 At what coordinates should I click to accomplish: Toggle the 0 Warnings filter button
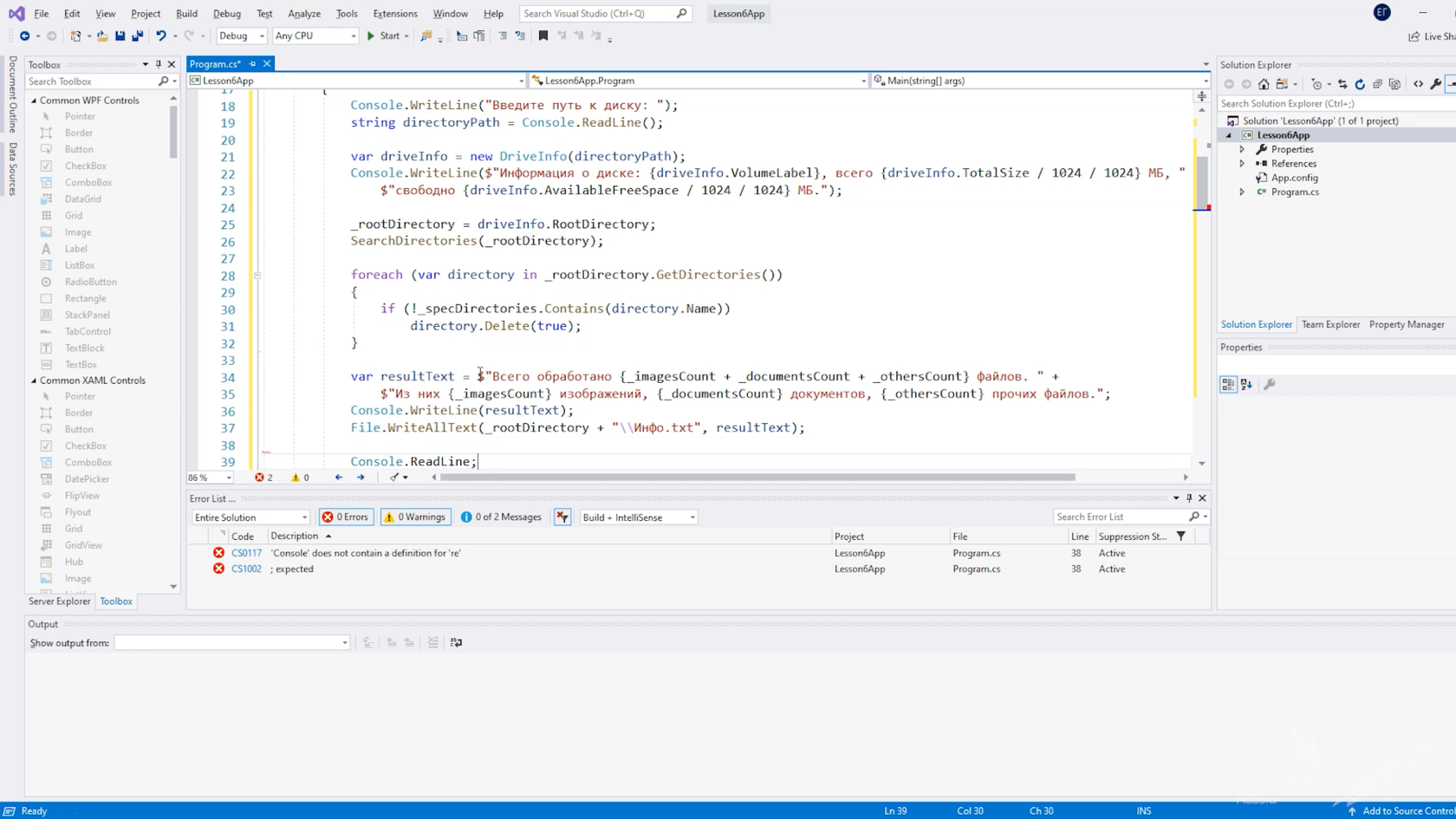[415, 517]
